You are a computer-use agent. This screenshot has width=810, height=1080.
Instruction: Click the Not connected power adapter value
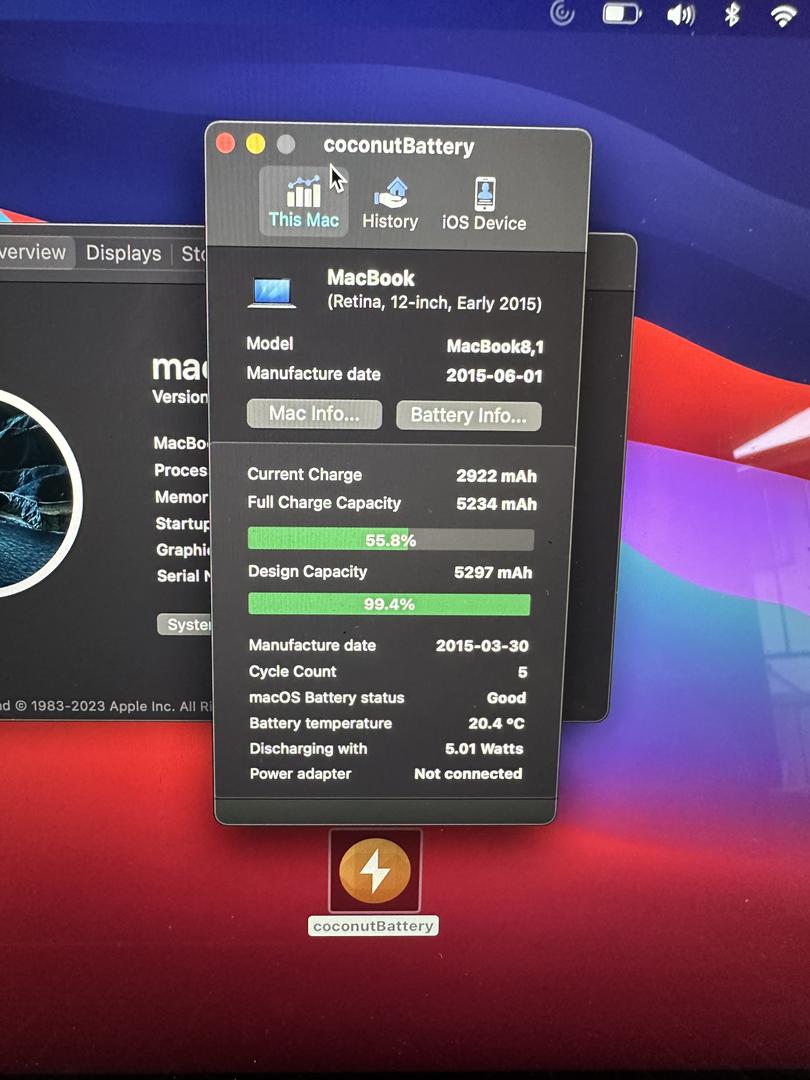[468, 774]
